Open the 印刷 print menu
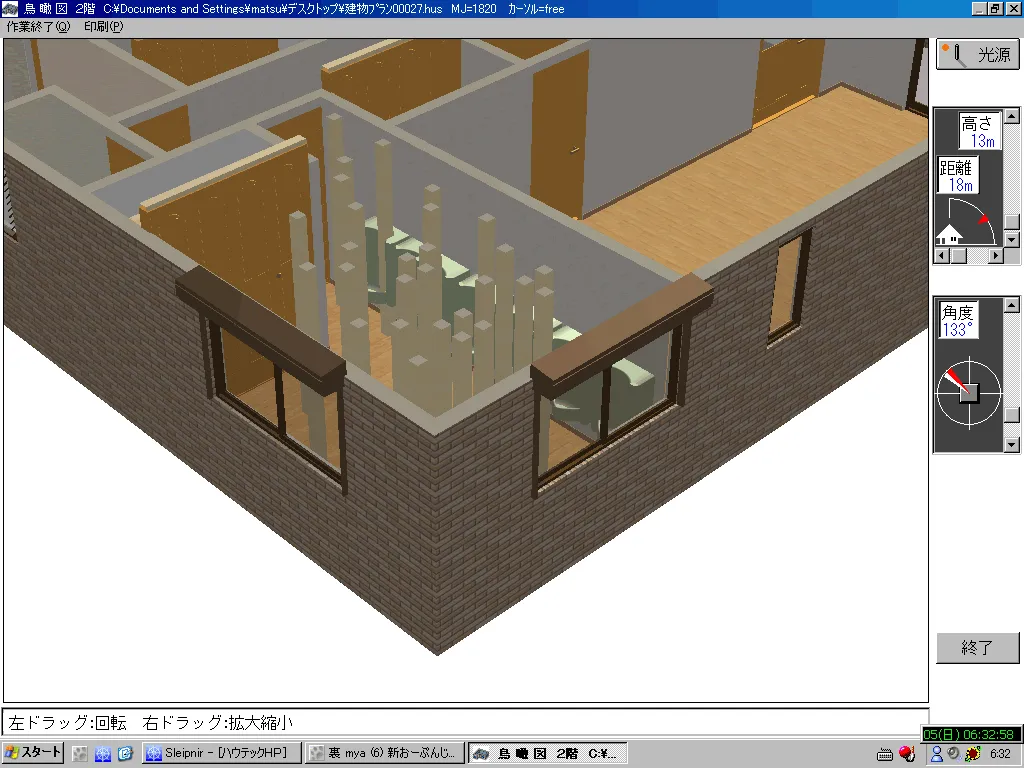The height and width of the screenshot is (768, 1024). [103, 27]
